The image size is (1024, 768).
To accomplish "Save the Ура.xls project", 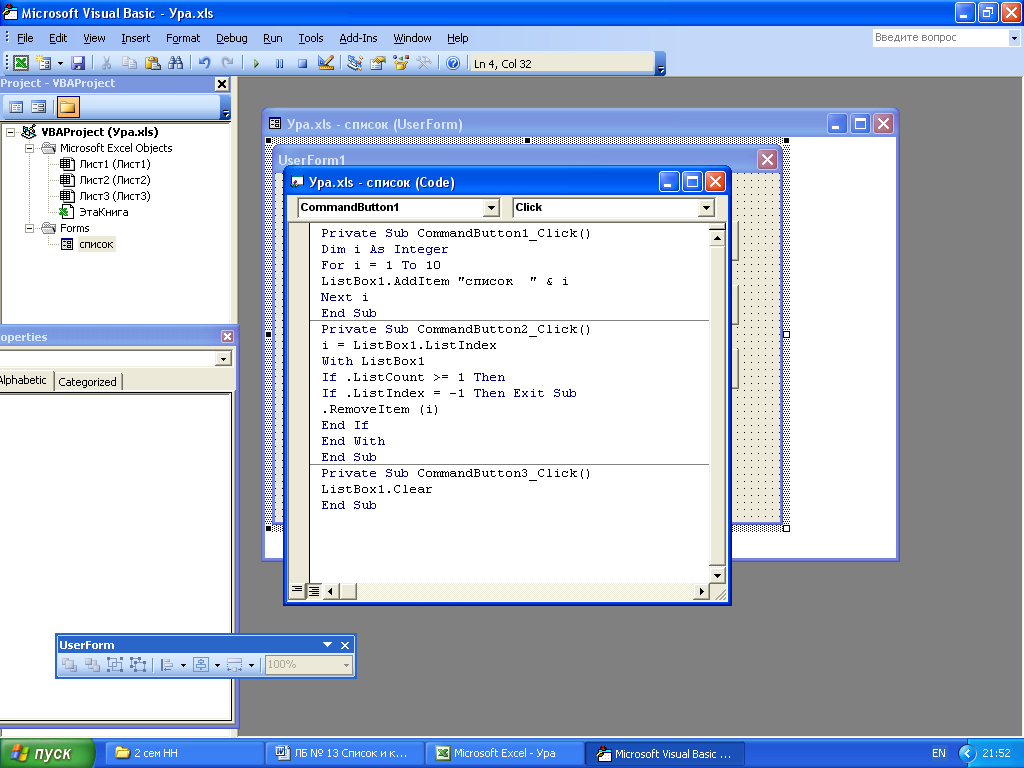I will coord(78,63).
